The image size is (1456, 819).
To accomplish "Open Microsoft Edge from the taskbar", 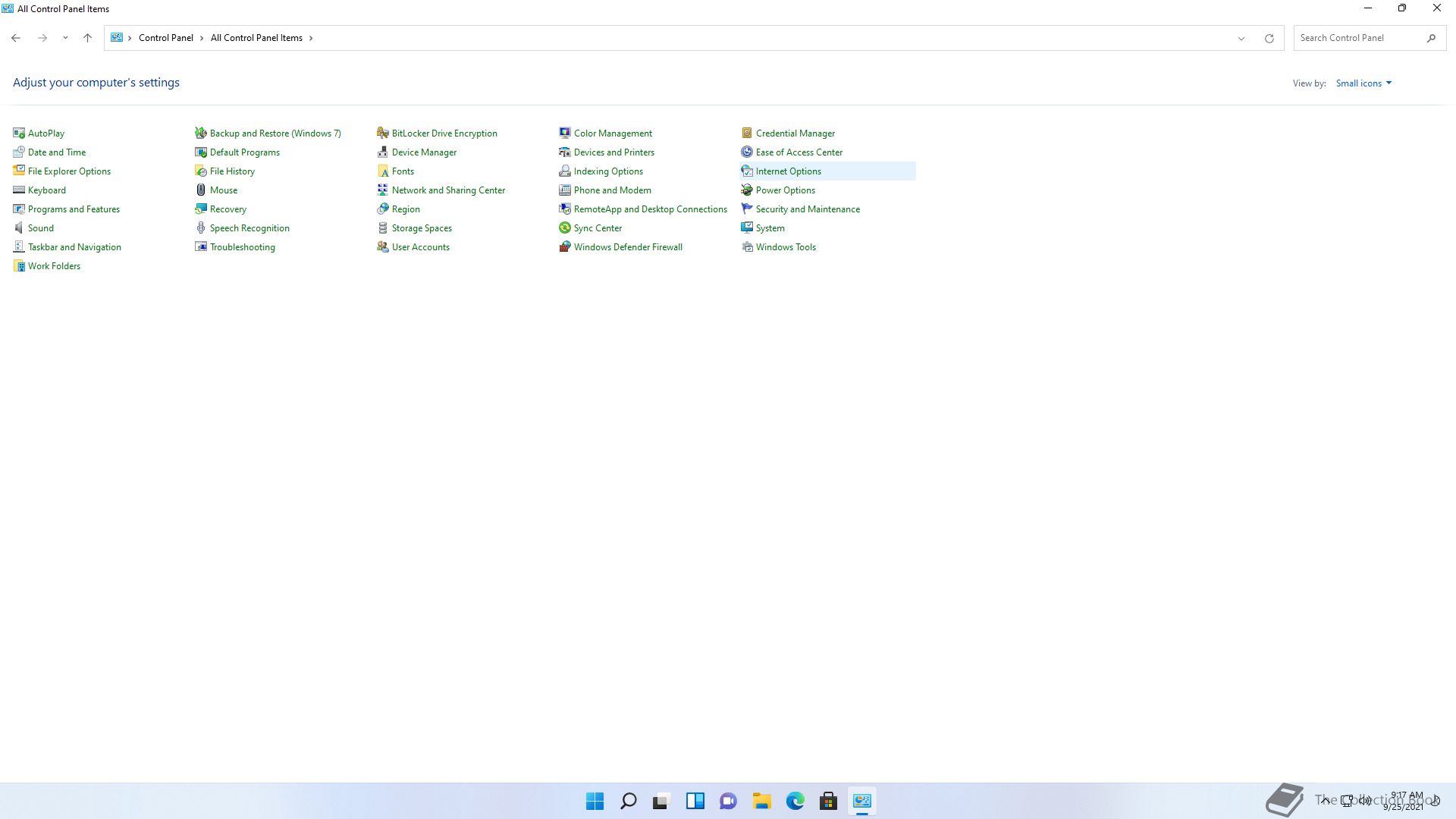I will click(795, 801).
